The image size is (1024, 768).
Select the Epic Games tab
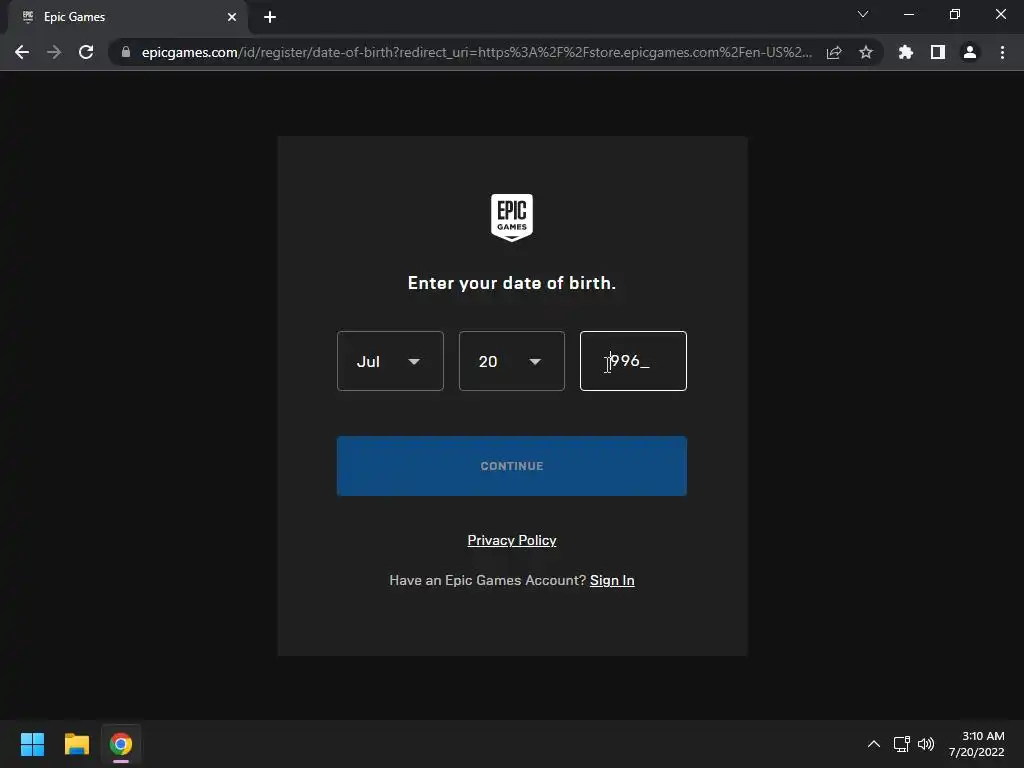127,17
